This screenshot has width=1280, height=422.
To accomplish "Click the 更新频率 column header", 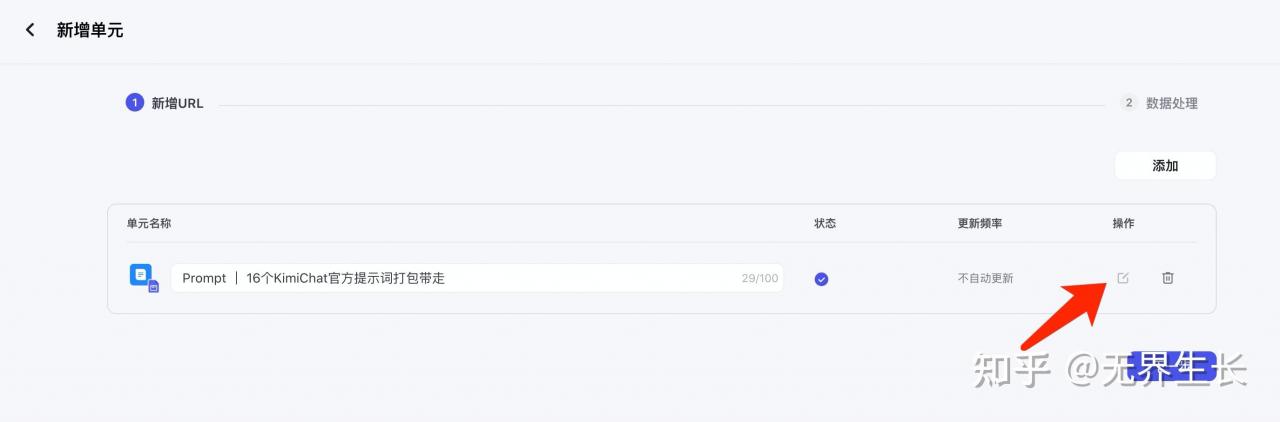I will click(x=980, y=223).
